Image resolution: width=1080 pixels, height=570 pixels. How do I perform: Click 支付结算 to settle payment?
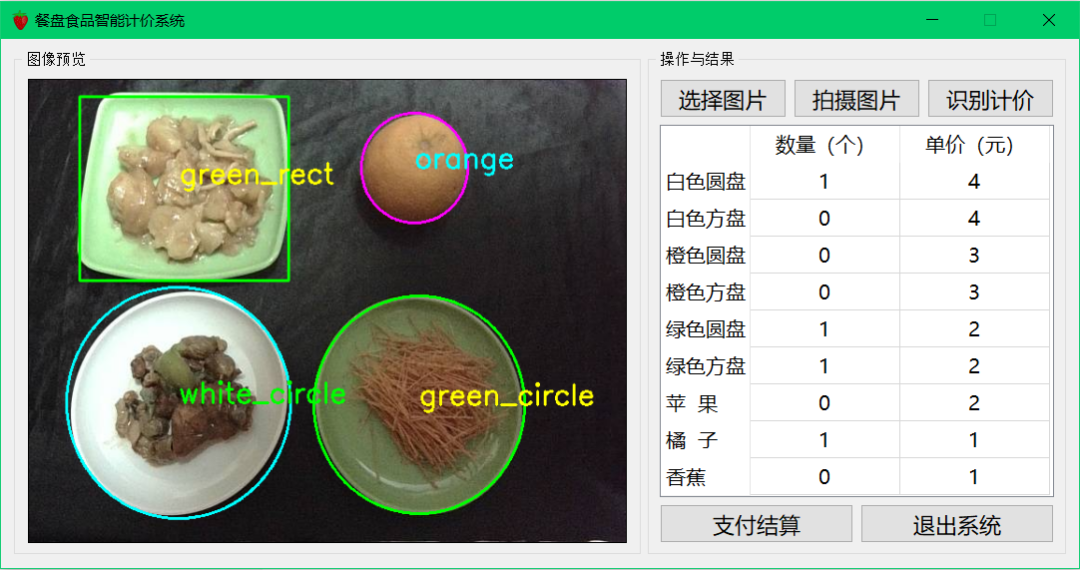click(x=756, y=525)
